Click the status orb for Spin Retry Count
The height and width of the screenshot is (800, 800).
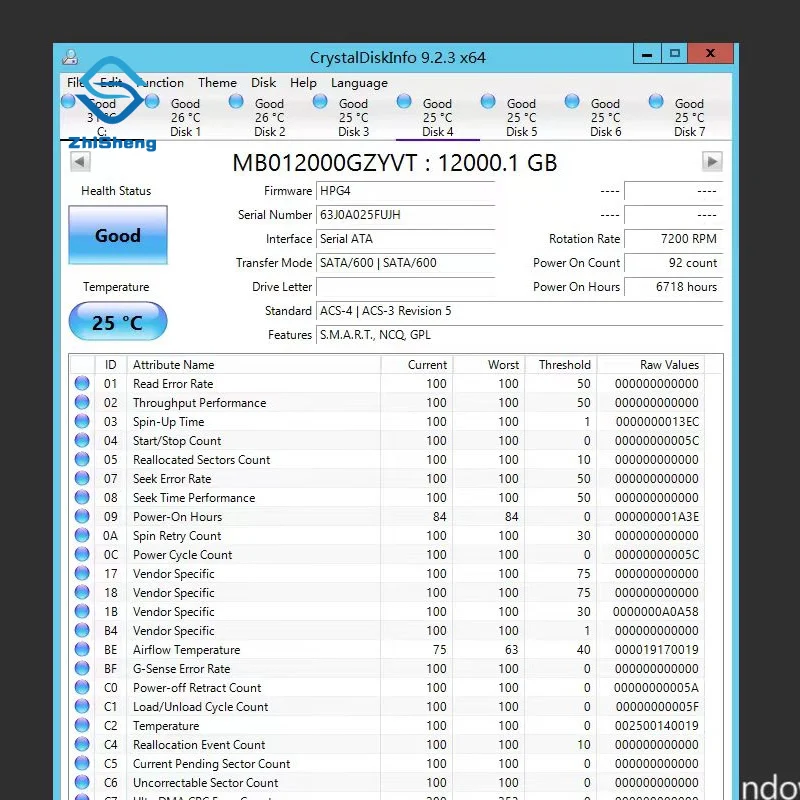(82, 535)
